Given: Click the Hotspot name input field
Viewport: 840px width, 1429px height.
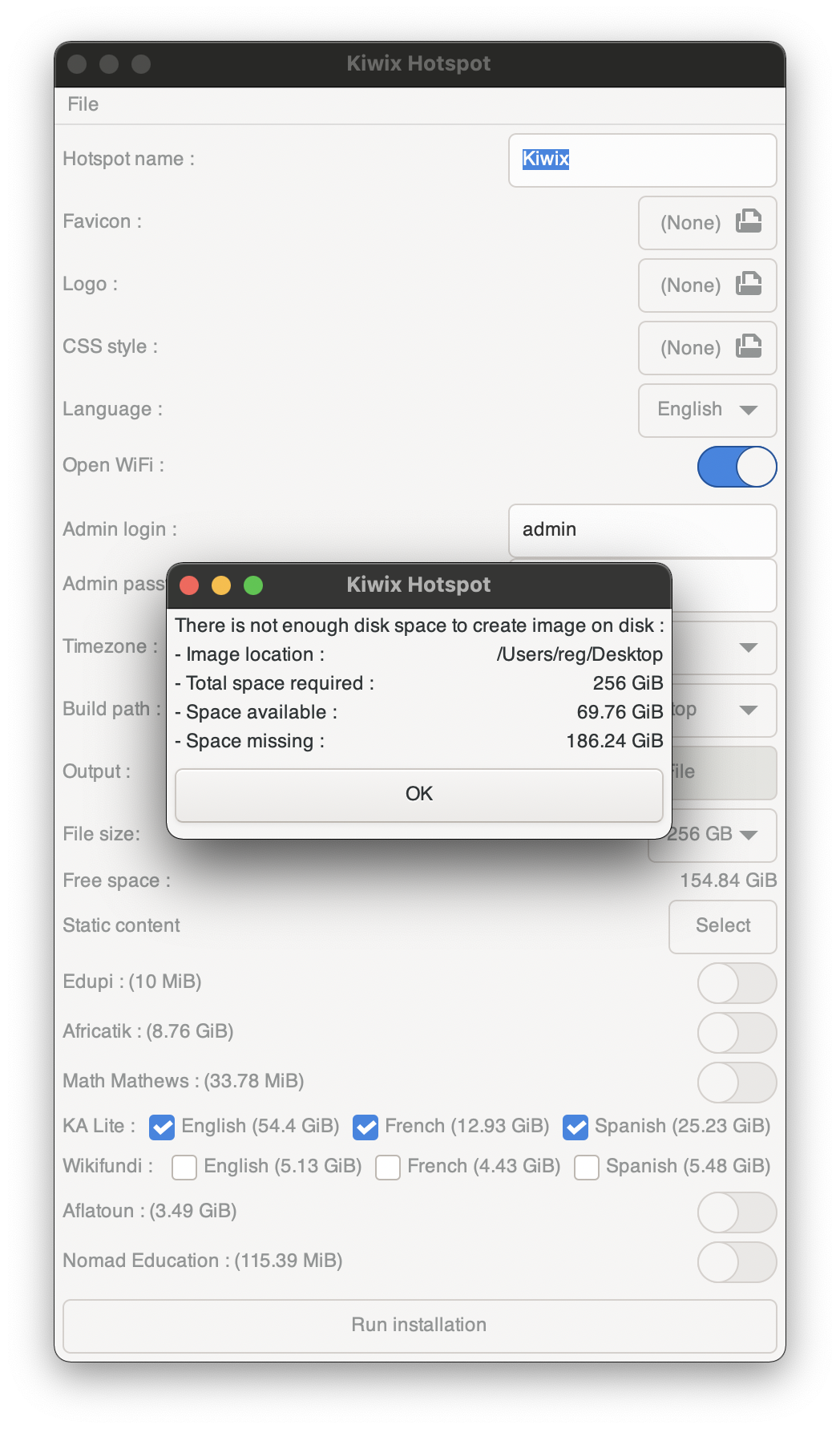Looking at the screenshot, I should coord(643,160).
